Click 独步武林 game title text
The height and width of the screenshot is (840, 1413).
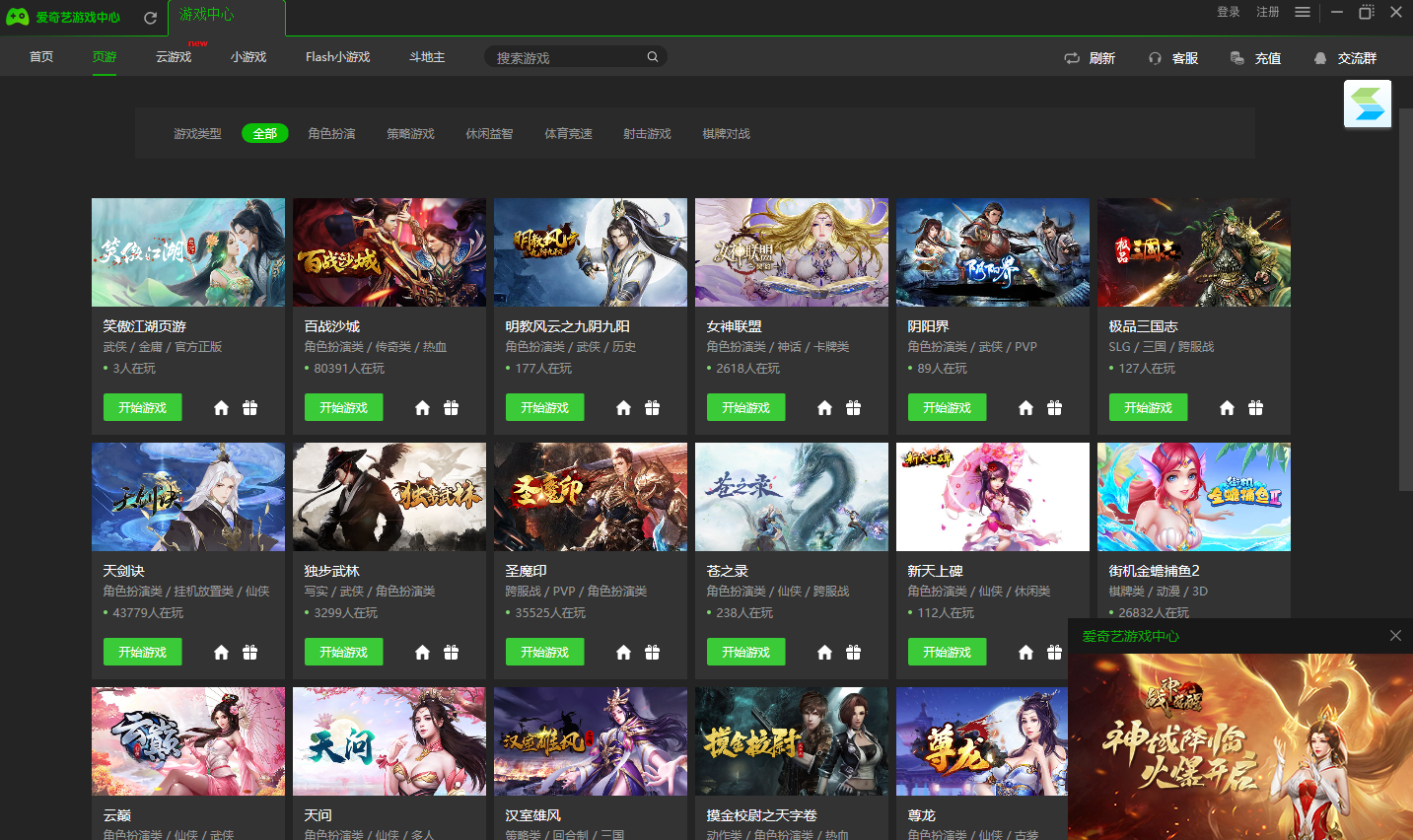point(332,571)
